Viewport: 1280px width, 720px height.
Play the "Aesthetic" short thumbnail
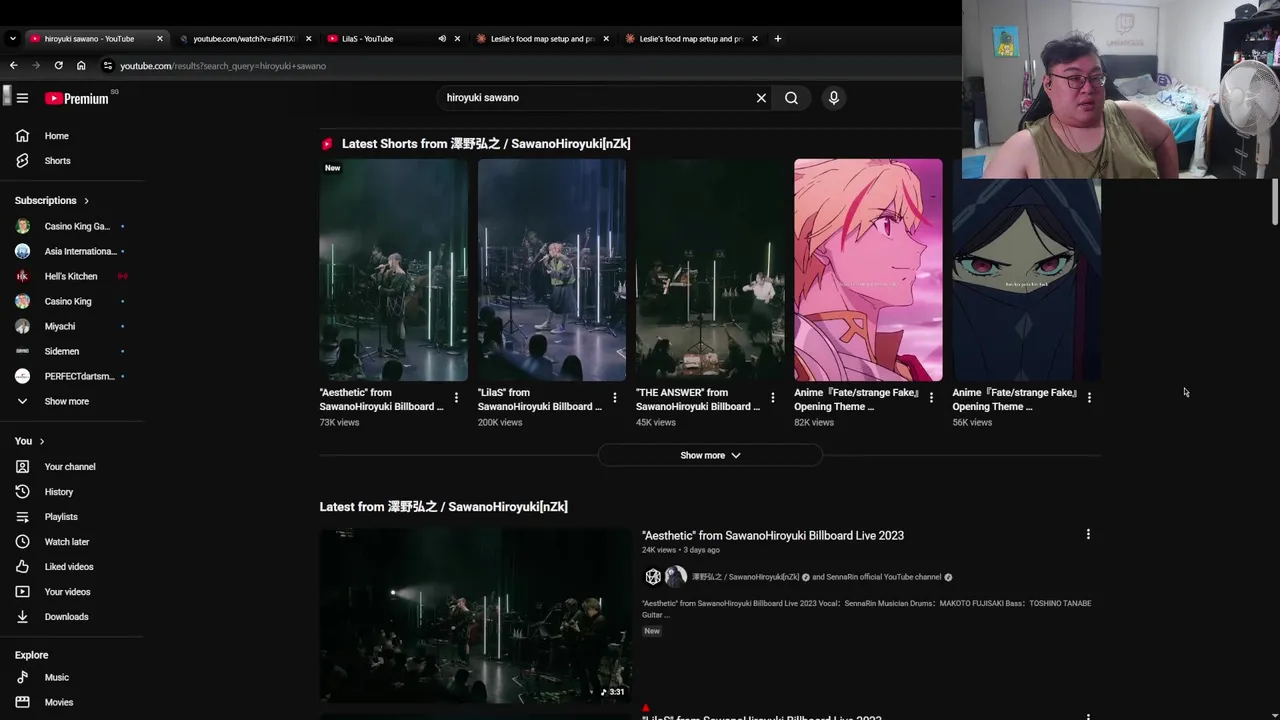coord(393,270)
